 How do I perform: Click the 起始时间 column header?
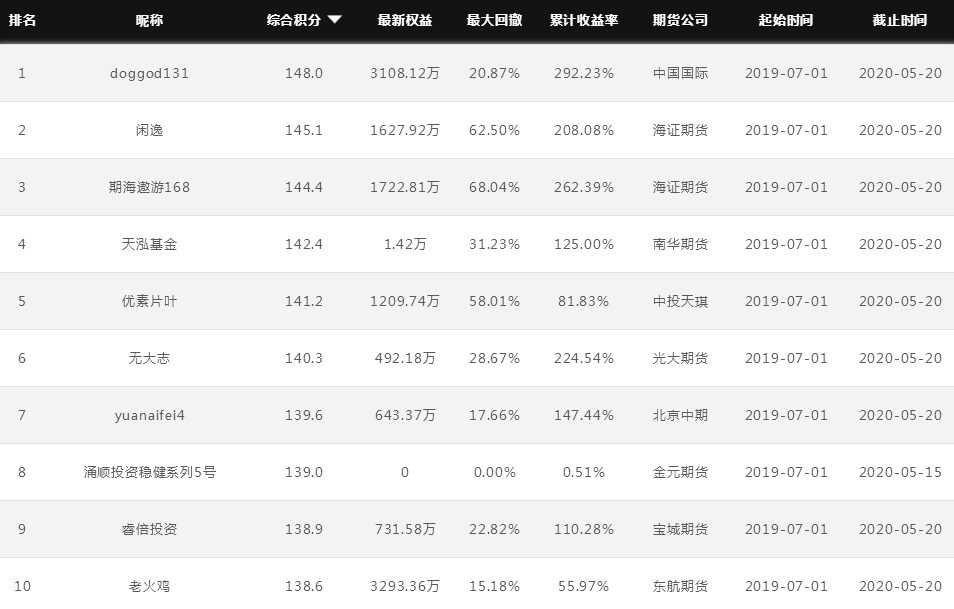tap(786, 20)
